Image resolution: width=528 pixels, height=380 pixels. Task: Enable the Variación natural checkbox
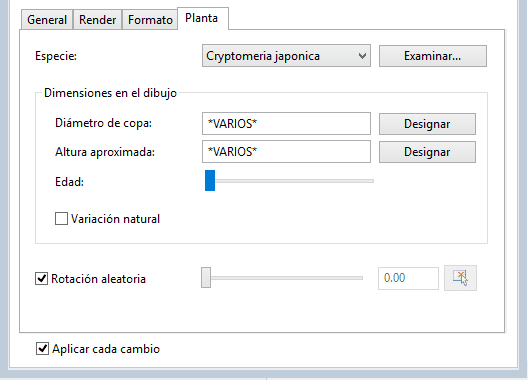coord(61,219)
